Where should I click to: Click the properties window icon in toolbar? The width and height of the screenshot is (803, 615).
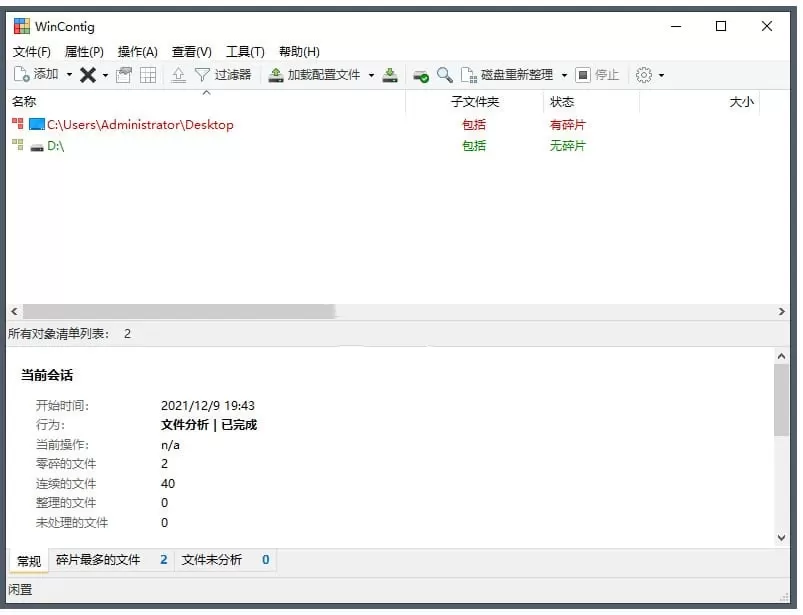[123, 75]
